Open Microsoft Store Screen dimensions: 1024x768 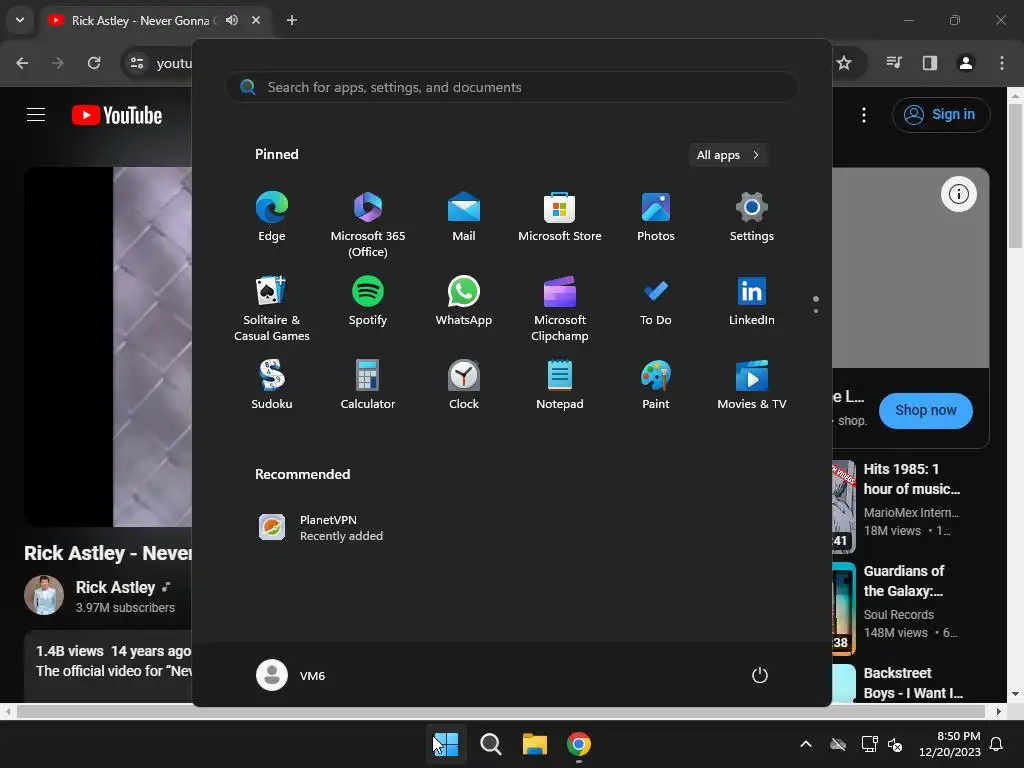point(560,217)
